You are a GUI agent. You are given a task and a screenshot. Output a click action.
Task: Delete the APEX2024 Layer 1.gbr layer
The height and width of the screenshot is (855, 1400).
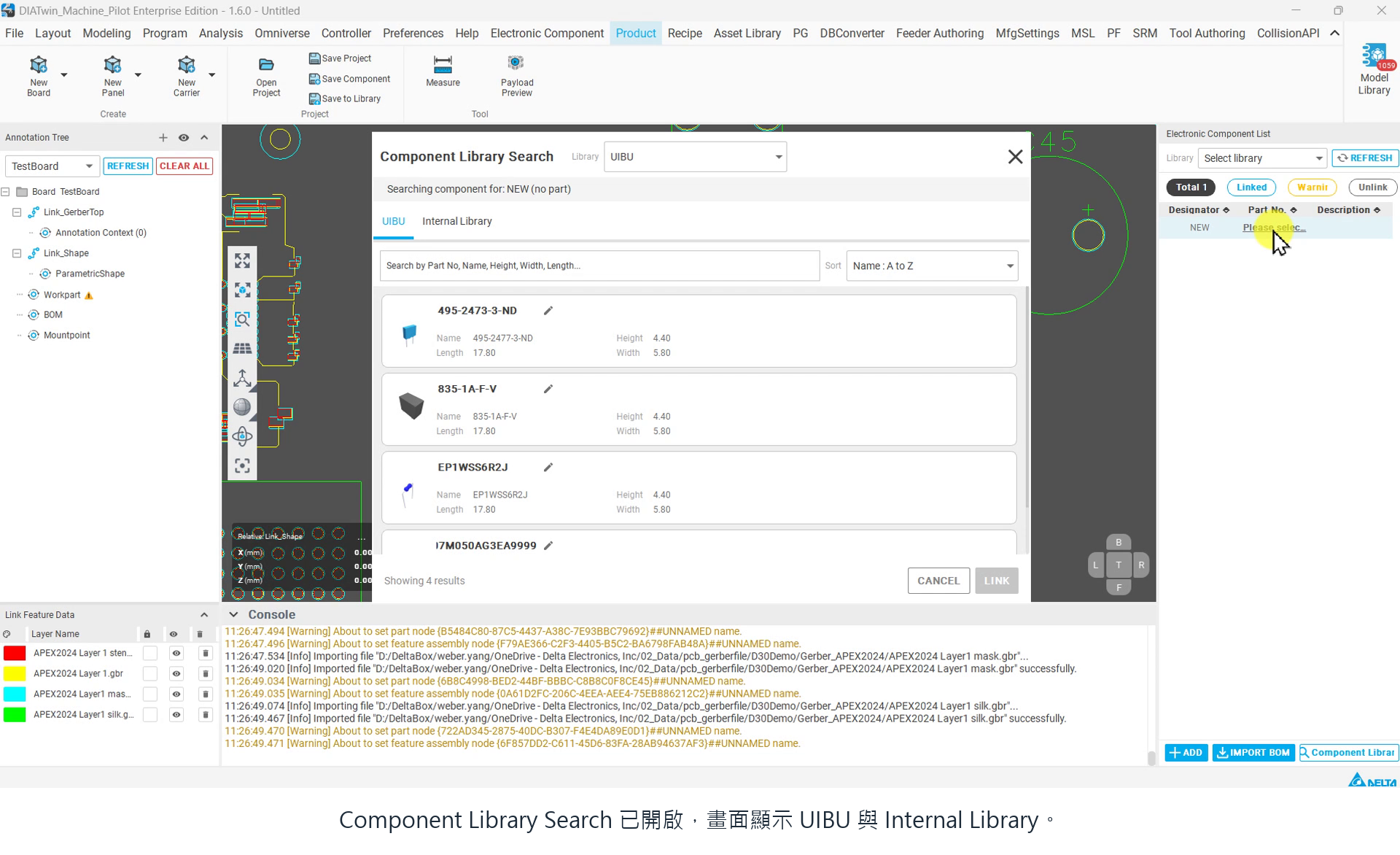[205, 673]
